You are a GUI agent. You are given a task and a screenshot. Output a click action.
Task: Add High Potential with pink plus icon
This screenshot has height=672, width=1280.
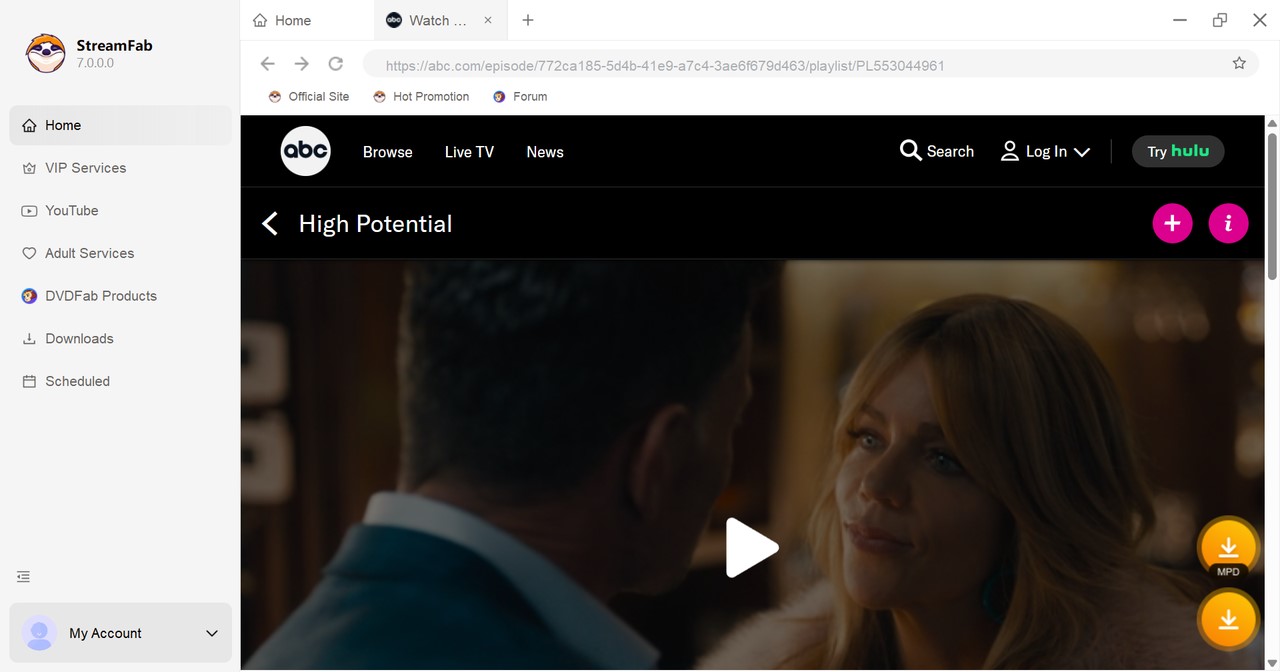[1172, 223]
